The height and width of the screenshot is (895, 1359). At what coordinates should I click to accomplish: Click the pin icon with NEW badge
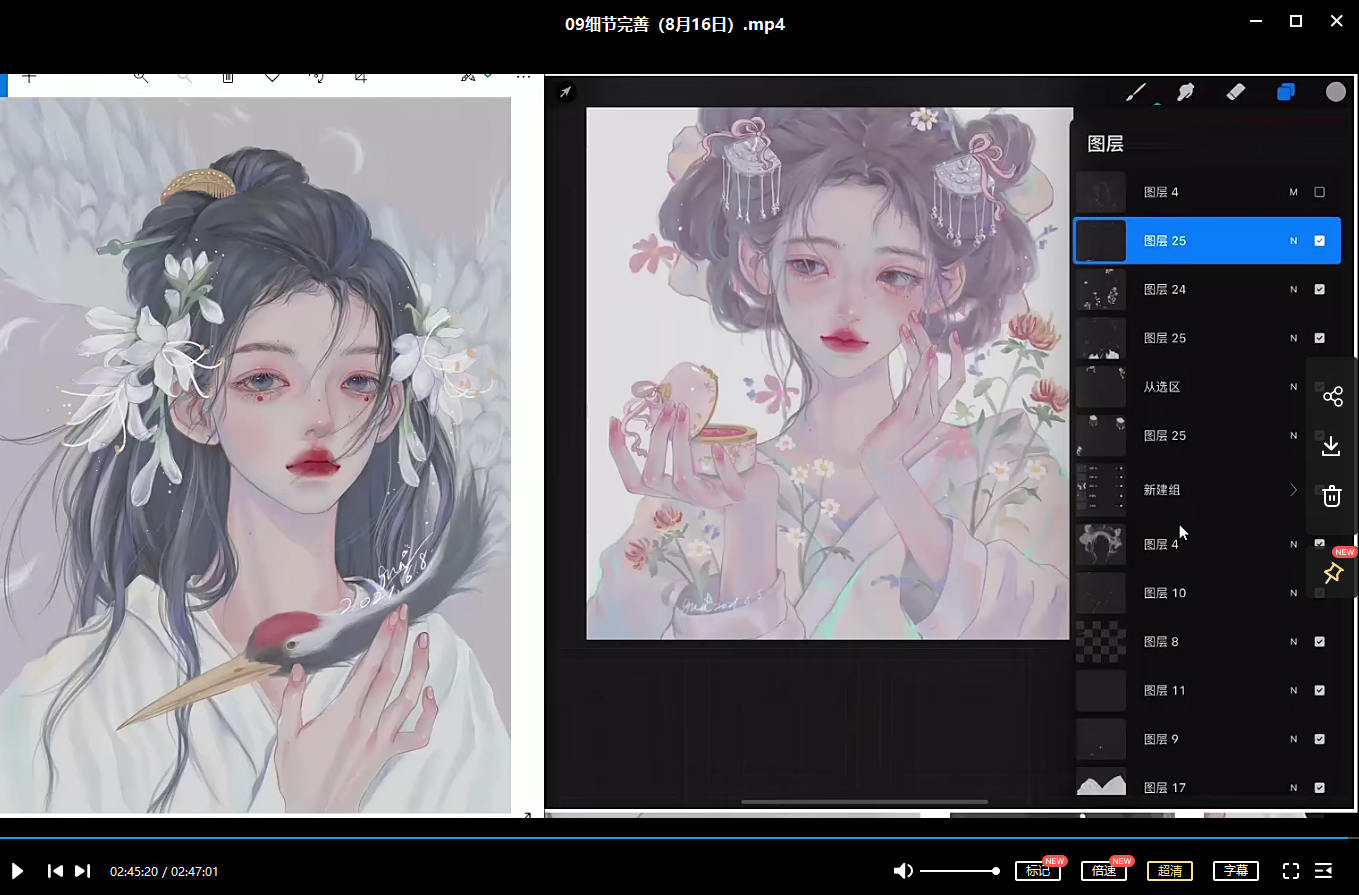coord(1332,573)
